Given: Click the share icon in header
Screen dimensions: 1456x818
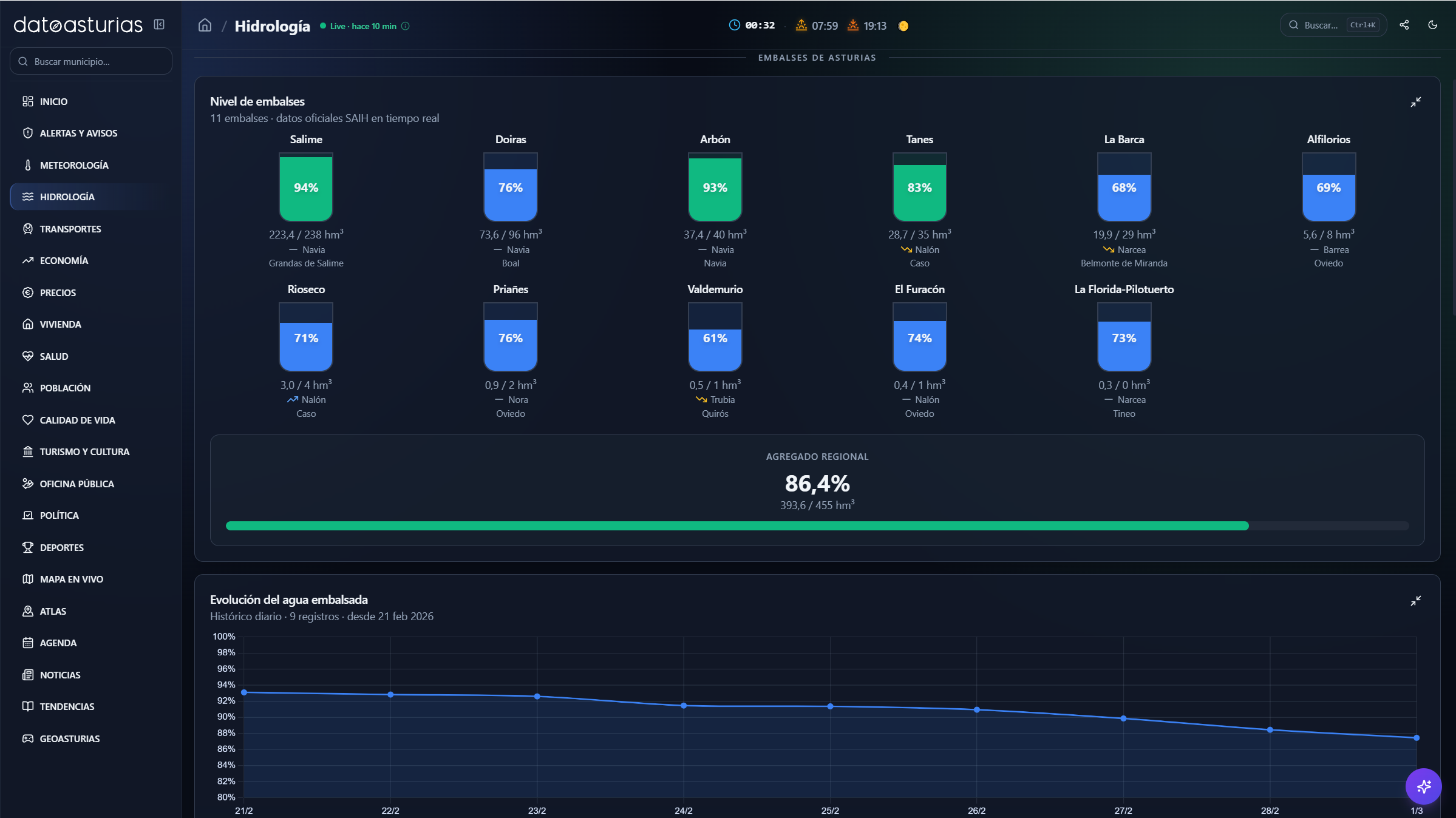Looking at the screenshot, I should tap(1404, 25).
